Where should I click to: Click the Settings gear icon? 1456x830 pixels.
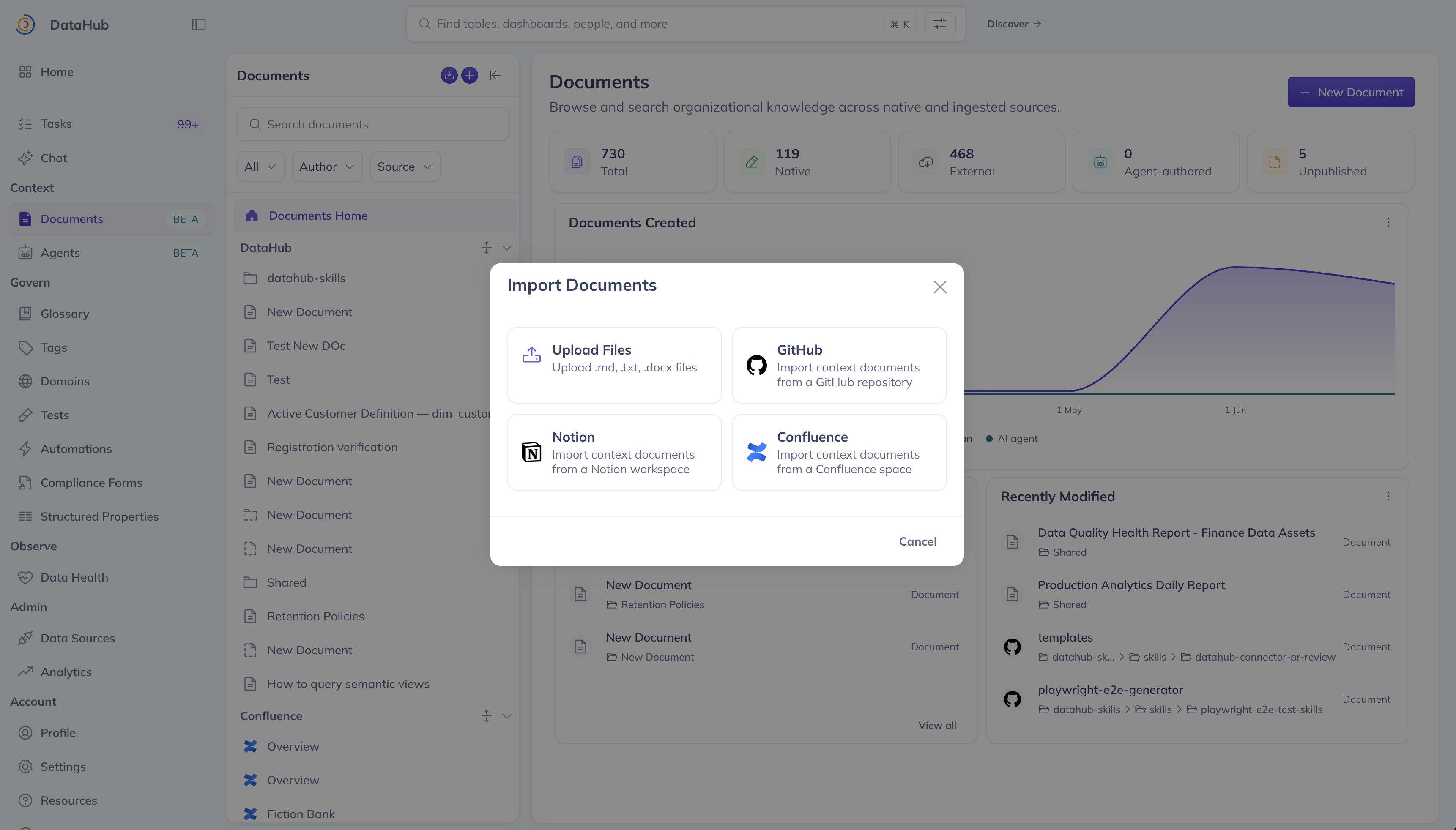pos(25,767)
